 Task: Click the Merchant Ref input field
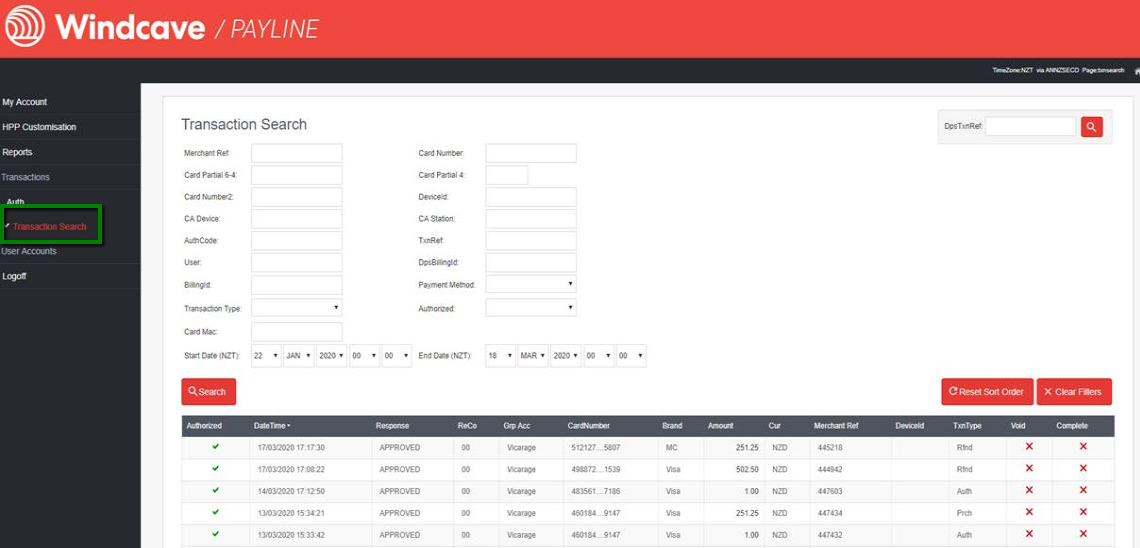tap(297, 153)
